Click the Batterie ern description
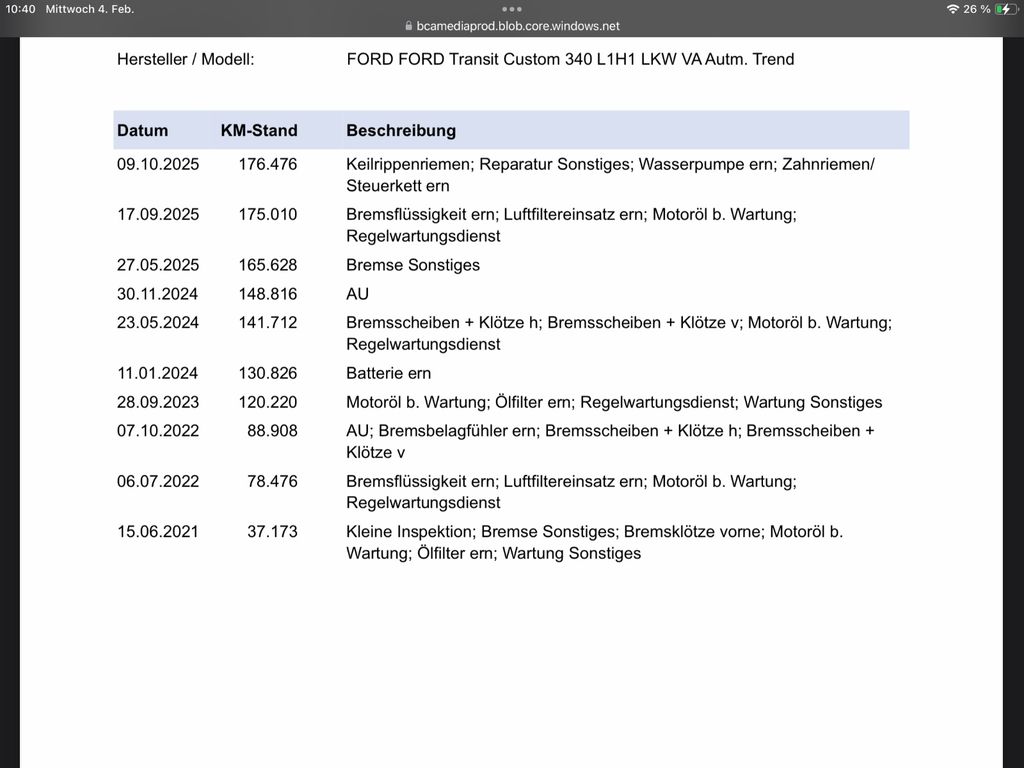 (x=388, y=373)
